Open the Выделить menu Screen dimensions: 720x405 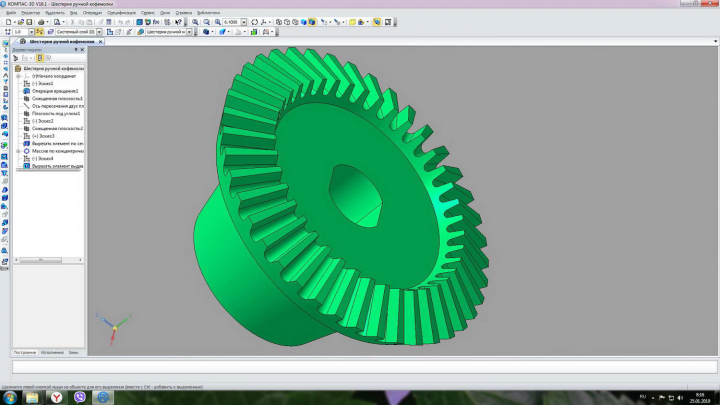pos(55,13)
